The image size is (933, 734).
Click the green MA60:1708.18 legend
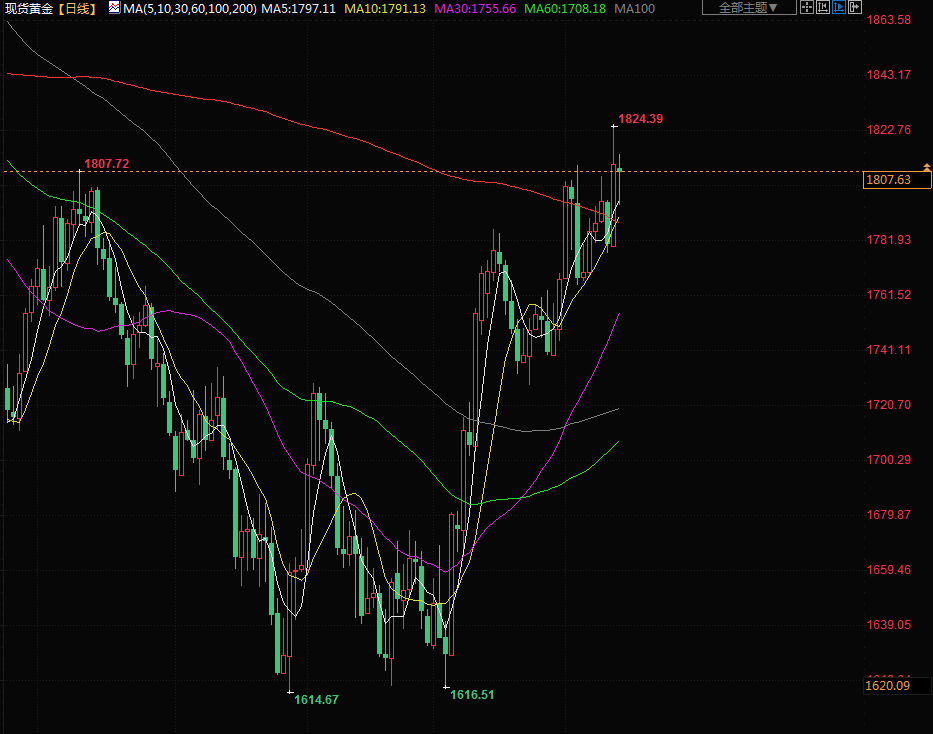[565, 8]
